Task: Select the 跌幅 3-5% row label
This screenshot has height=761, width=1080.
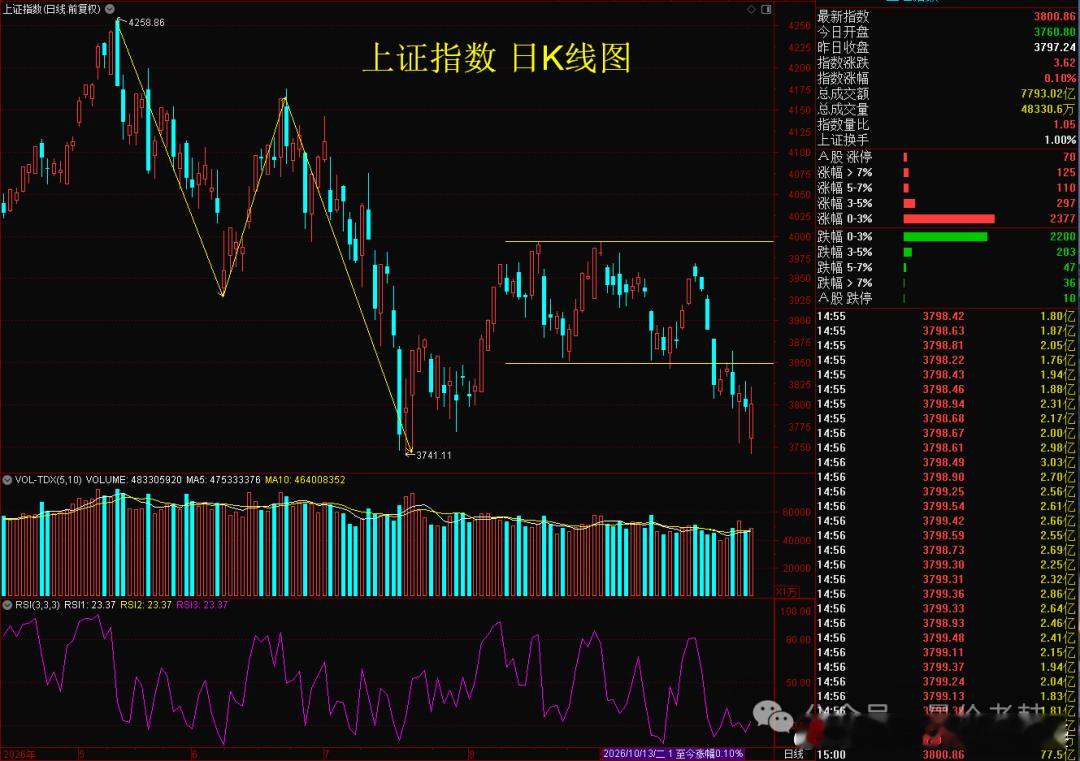Action: pos(844,252)
